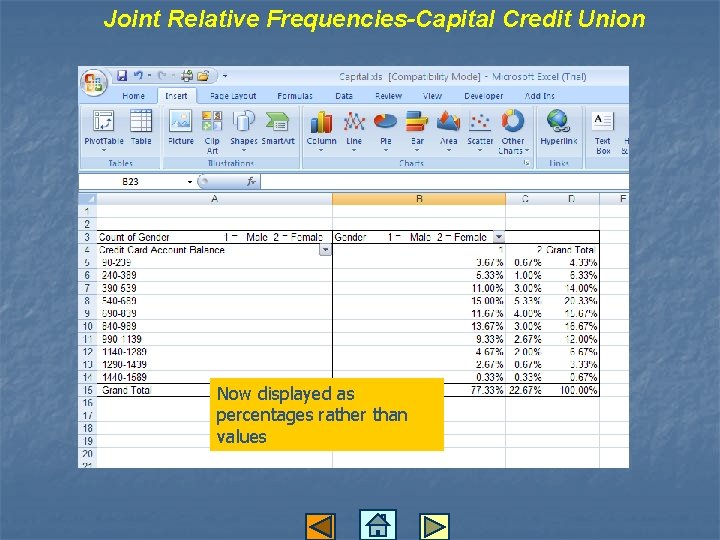The width and height of the screenshot is (720, 540).
Task: Click the '77.33%' total cell
Action: 487,390
